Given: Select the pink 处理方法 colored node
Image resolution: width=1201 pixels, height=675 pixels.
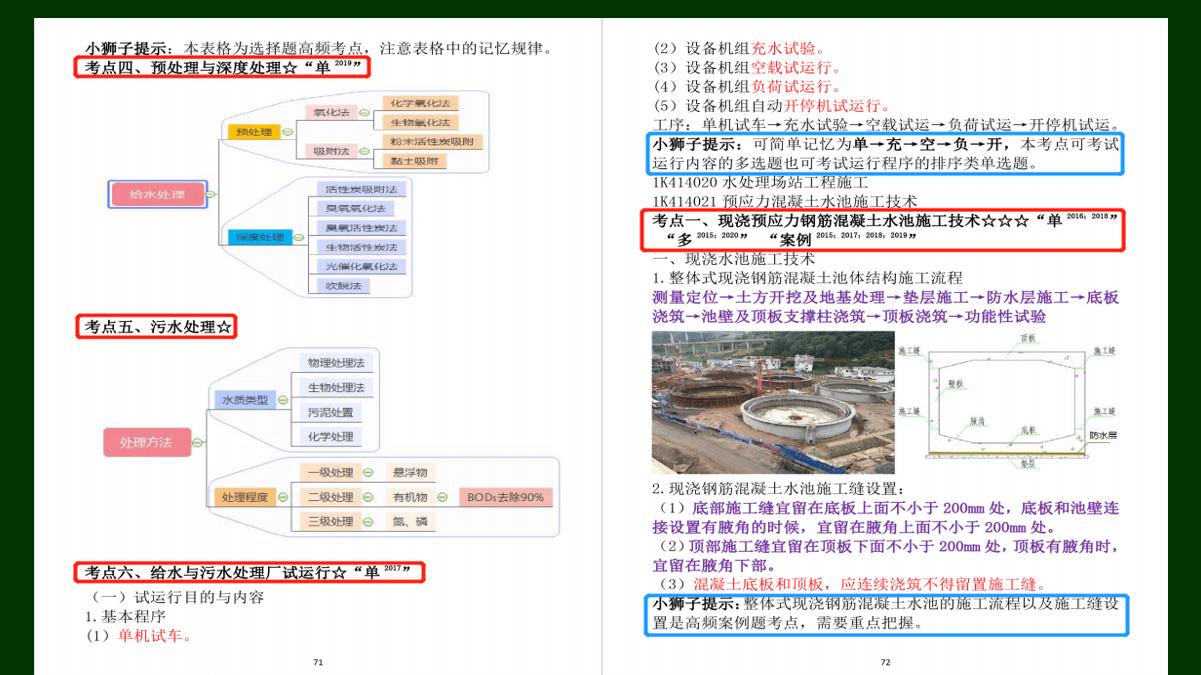Looking at the screenshot, I should coord(147,442).
